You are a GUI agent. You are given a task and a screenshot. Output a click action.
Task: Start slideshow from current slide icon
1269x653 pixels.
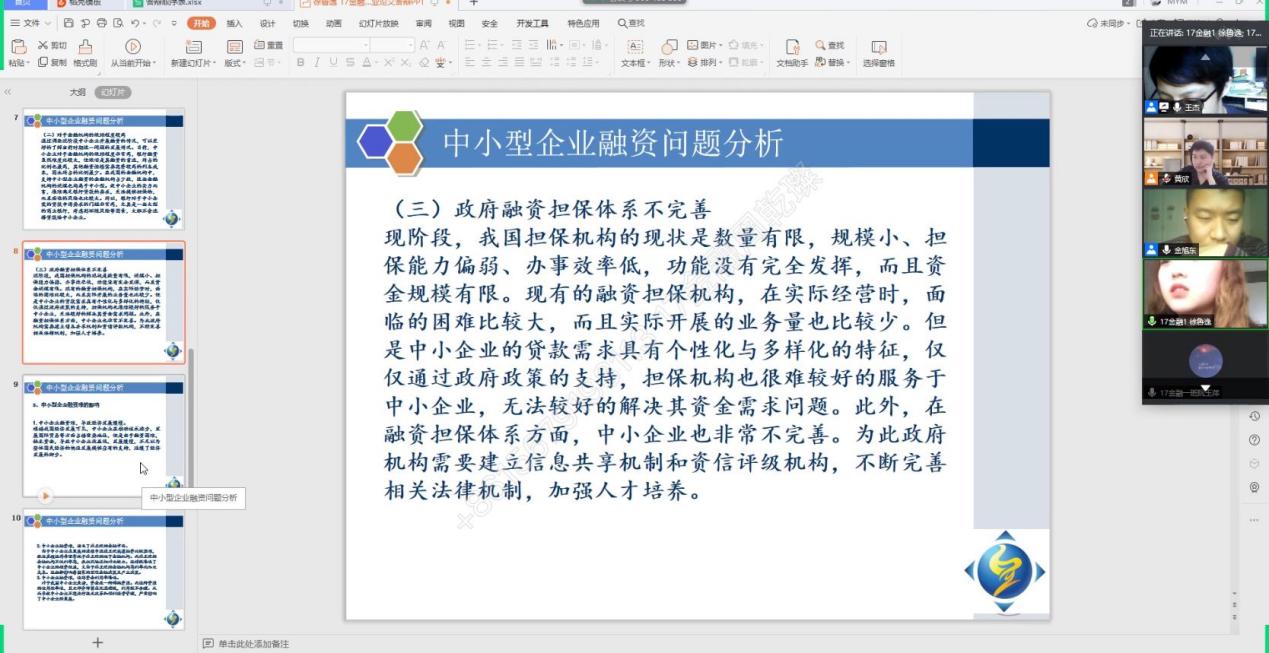click(132, 47)
